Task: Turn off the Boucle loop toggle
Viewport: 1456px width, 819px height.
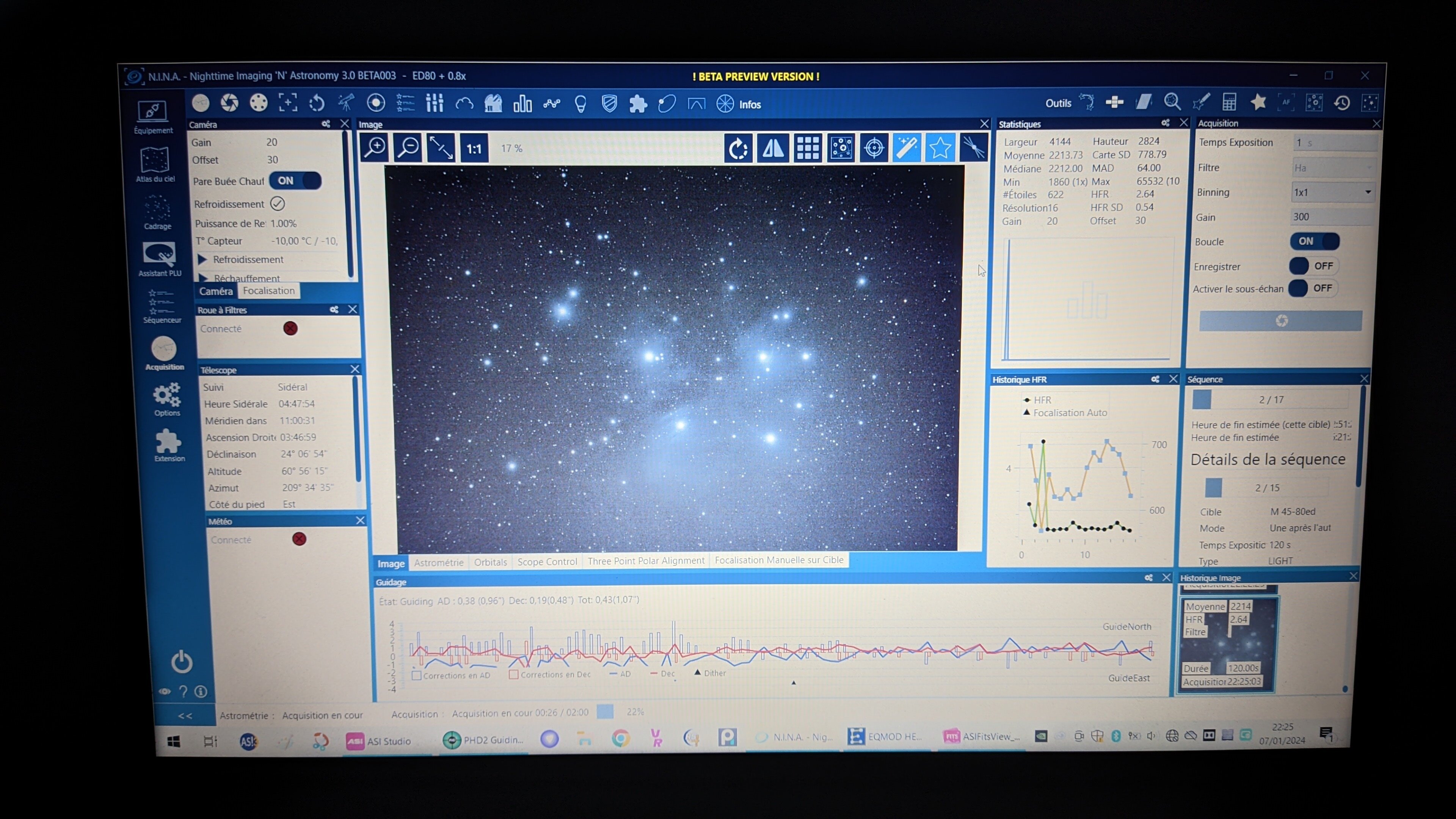Action: click(x=1314, y=242)
